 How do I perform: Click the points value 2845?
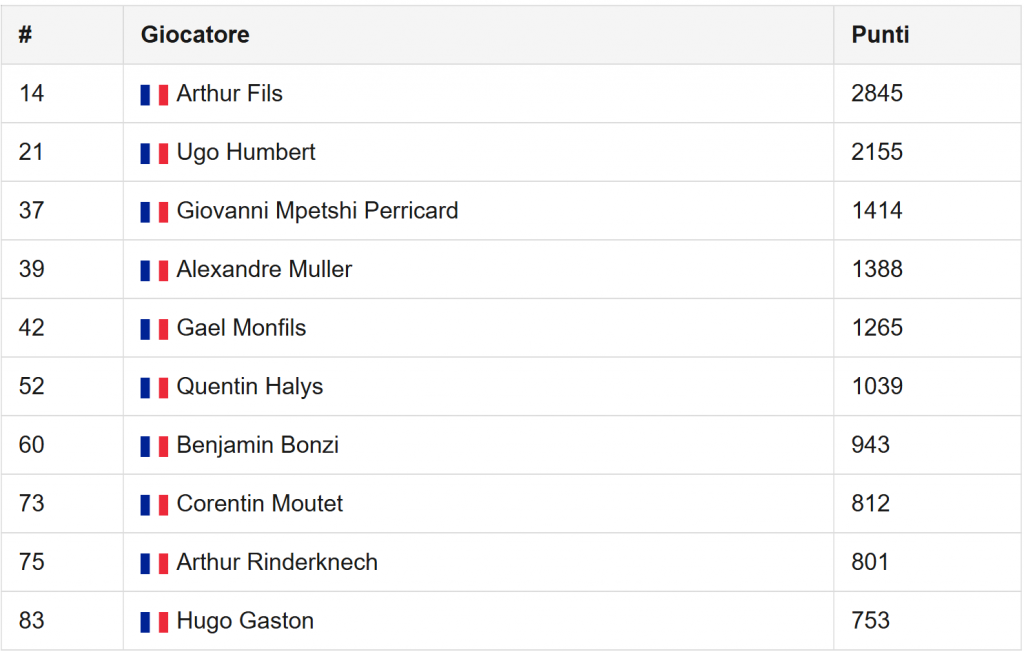pyautogui.click(x=877, y=93)
